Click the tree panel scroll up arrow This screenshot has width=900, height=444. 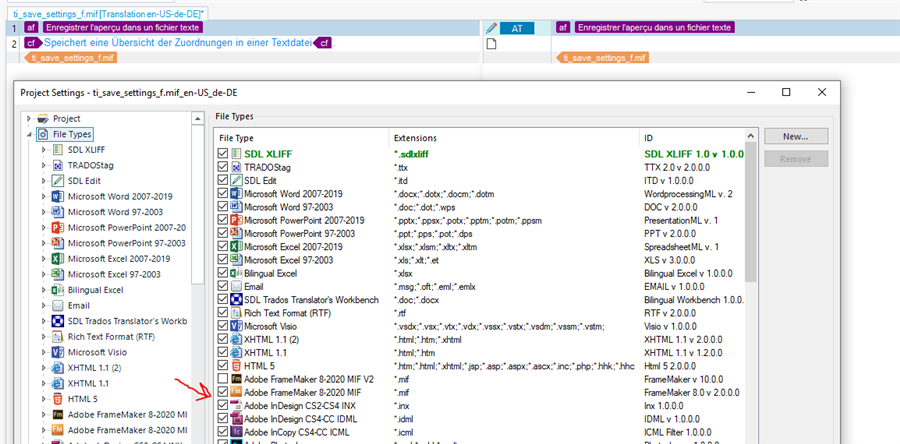(x=197, y=118)
